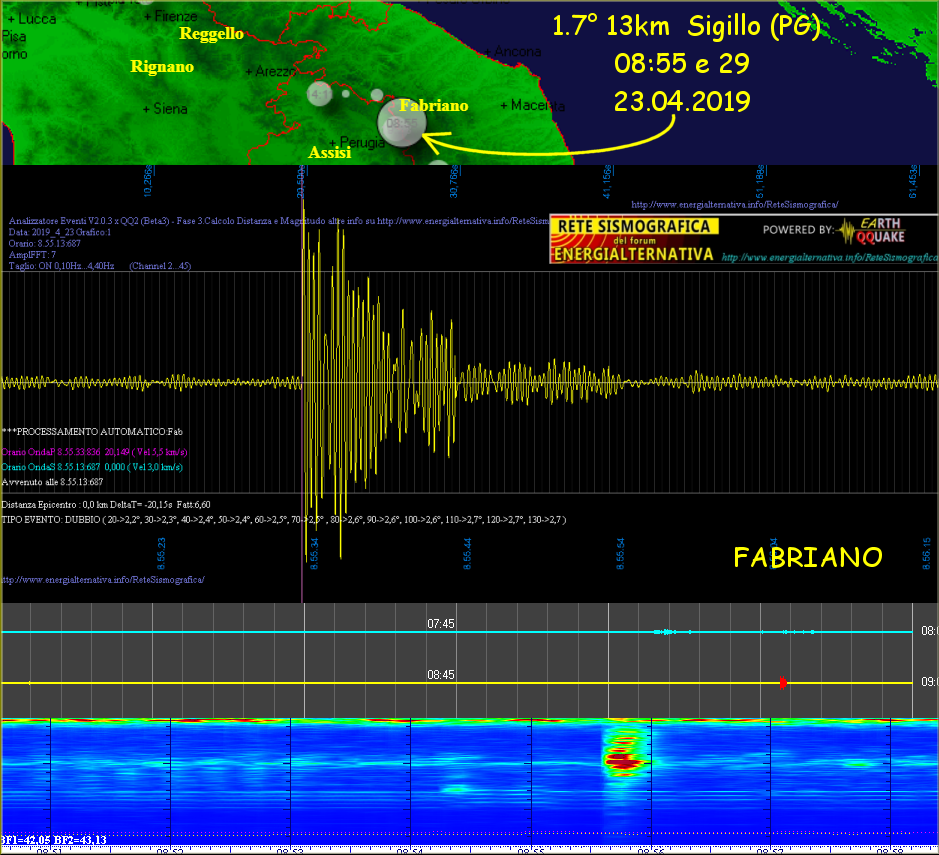Click the 51,188s top axis label

click(x=760, y=181)
